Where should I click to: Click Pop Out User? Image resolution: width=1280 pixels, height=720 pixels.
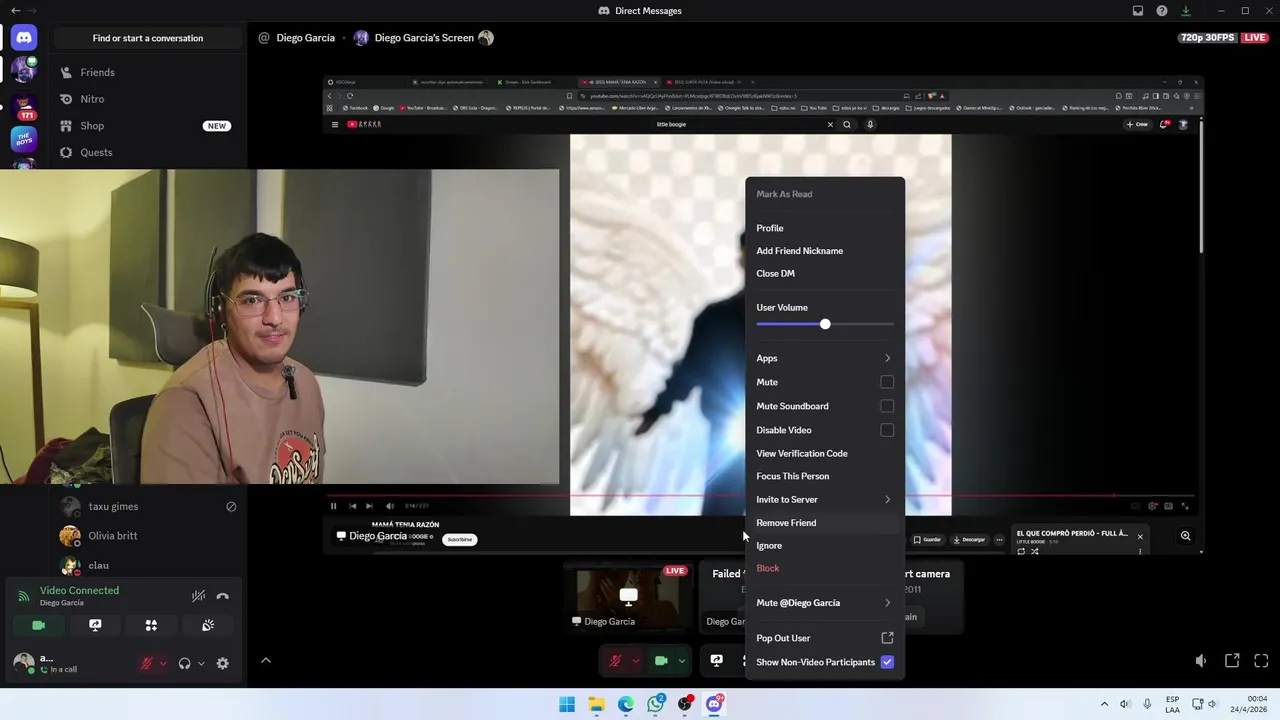[825, 638]
